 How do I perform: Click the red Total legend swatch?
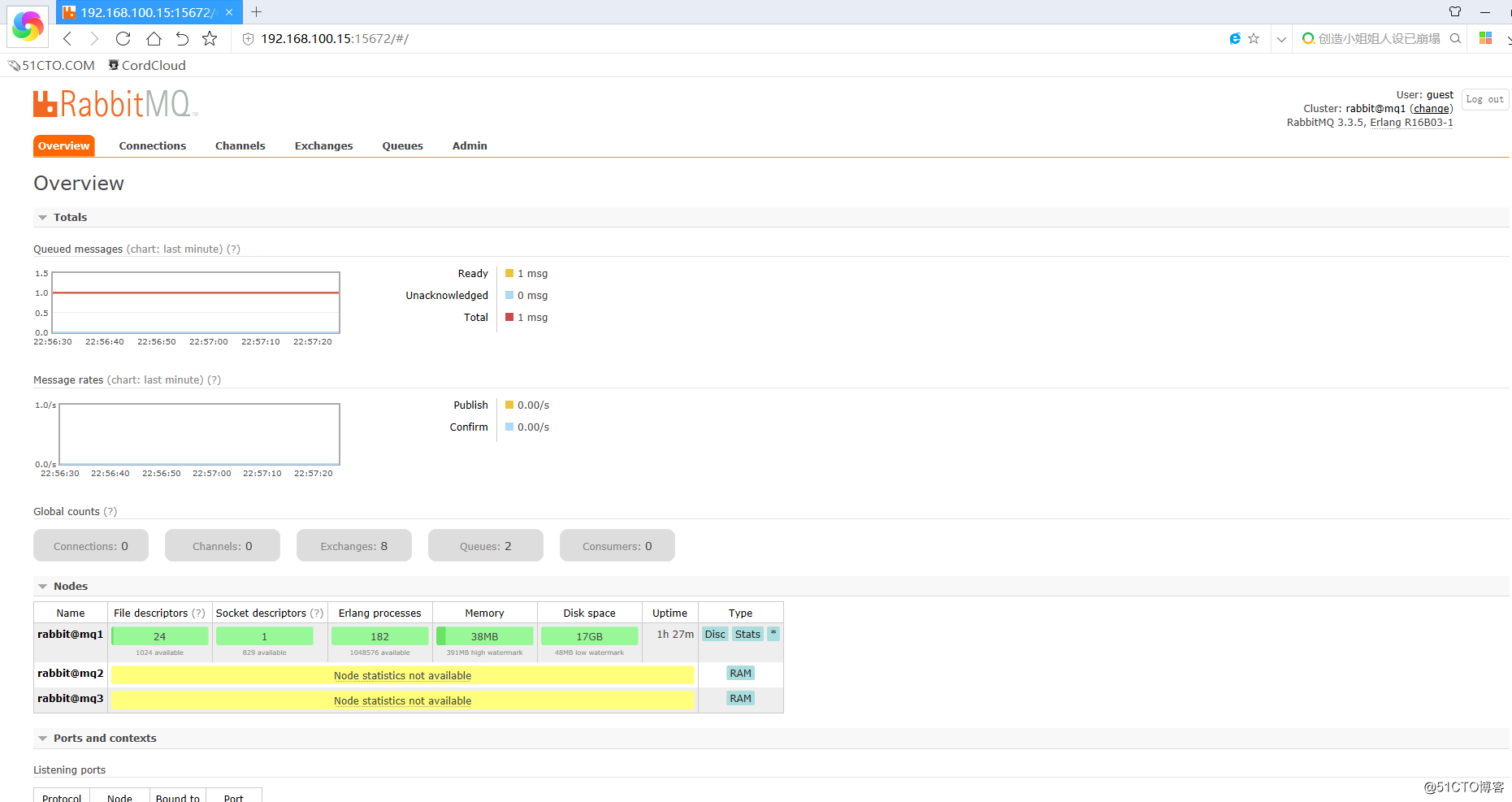pyautogui.click(x=509, y=317)
